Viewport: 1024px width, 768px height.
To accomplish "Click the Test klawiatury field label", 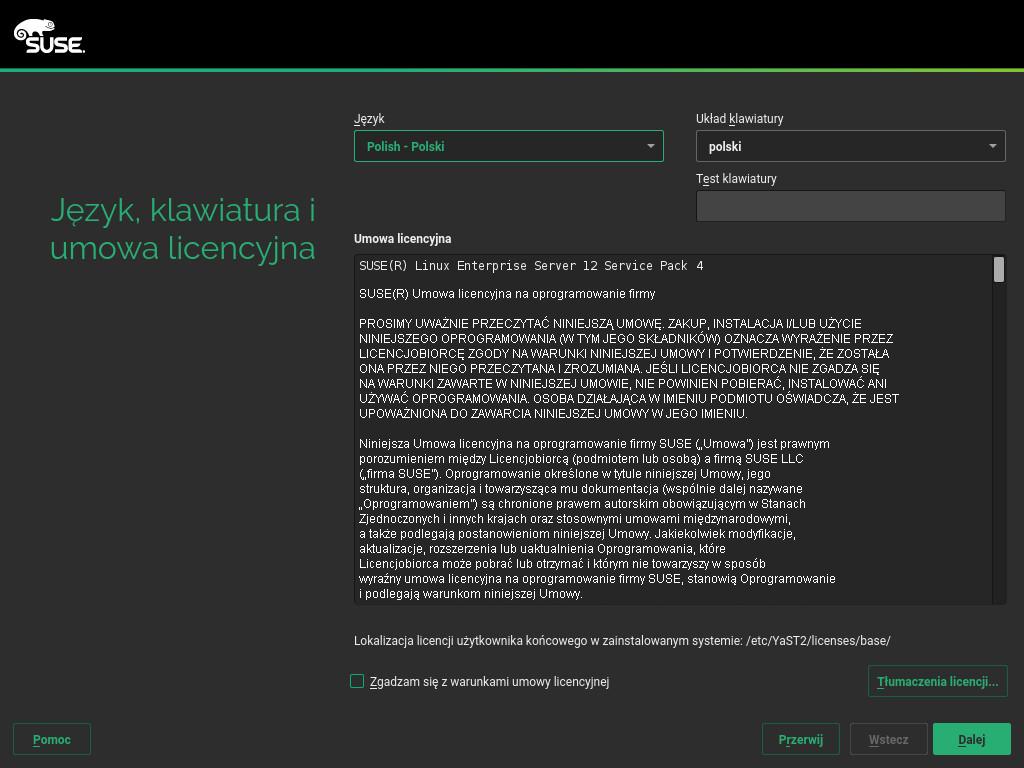I will (x=736, y=179).
